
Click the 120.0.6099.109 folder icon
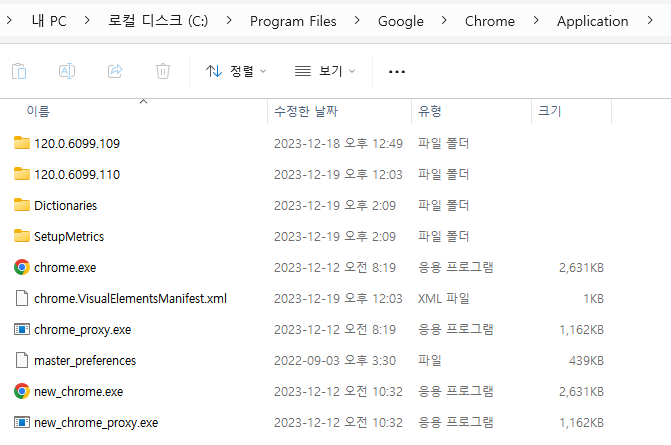coord(22,143)
